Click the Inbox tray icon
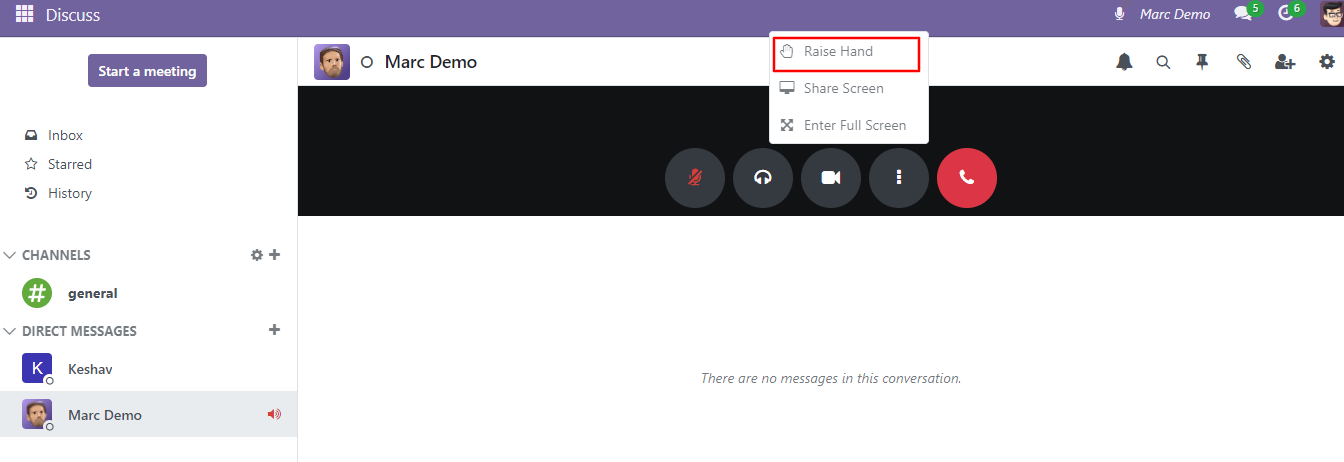Screen dimensions: 1344x462 tap(31, 135)
